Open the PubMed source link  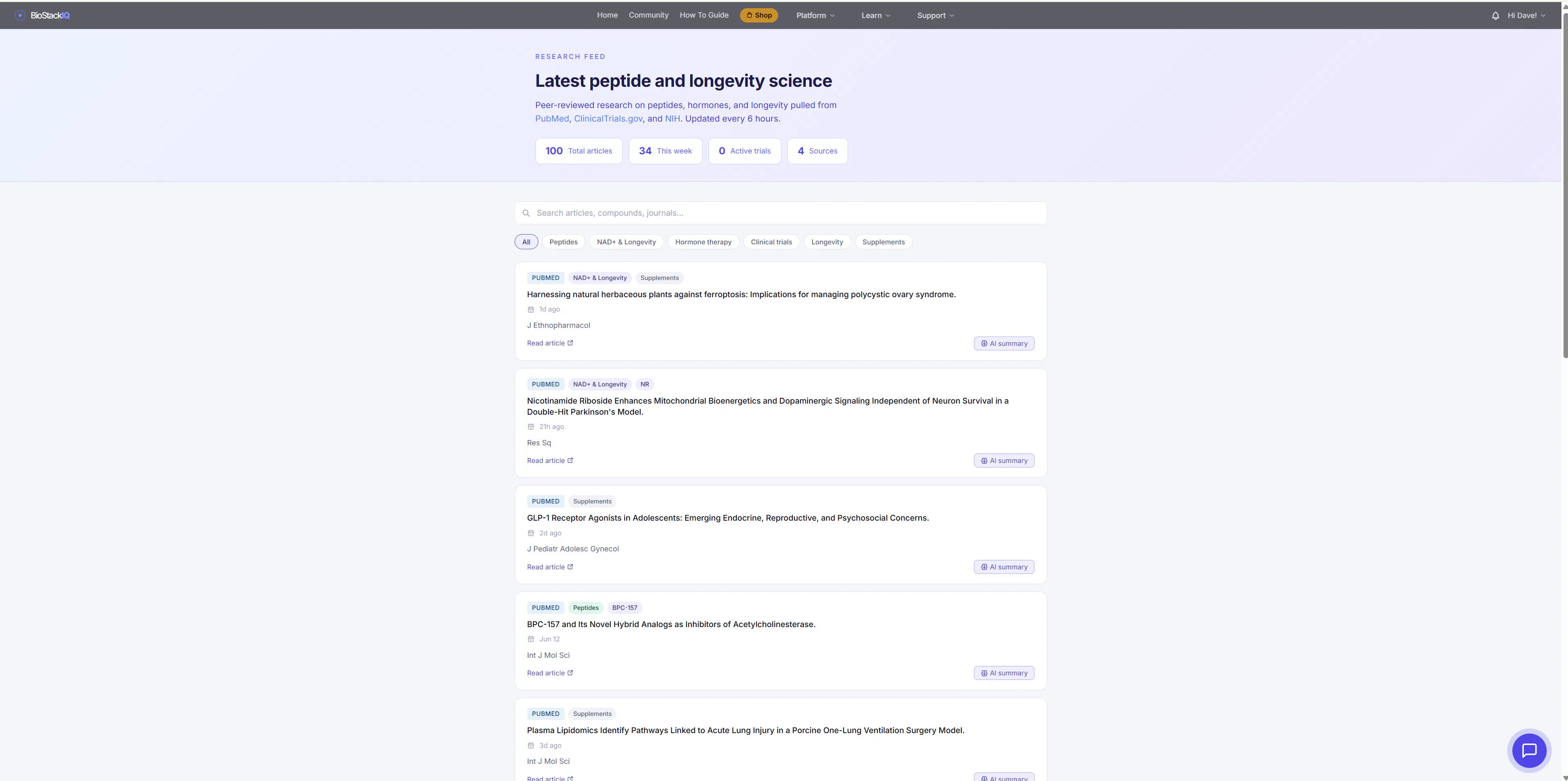[x=552, y=119]
